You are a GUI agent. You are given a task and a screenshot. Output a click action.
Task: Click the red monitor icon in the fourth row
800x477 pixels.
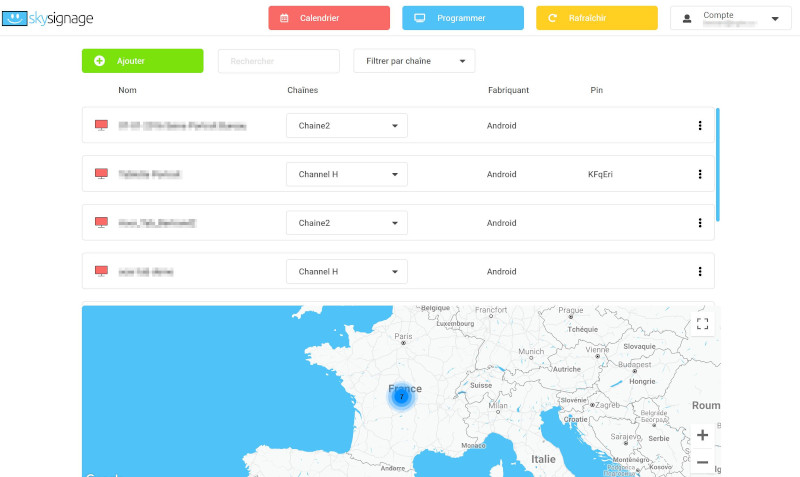[102, 271]
